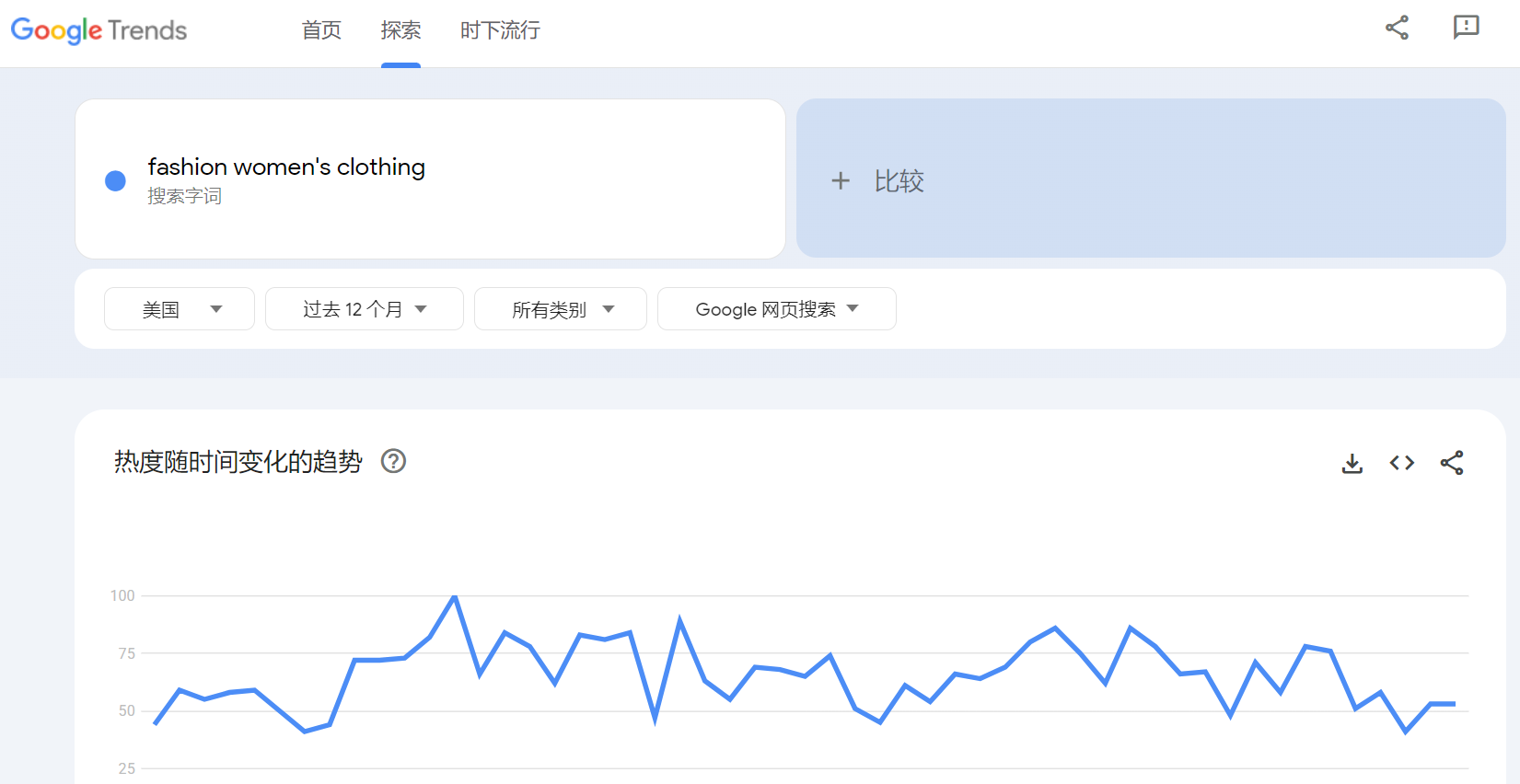Download the interest over time chart CSV
Screen dimensions: 1520x784
pyautogui.click(x=1352, y=463)
